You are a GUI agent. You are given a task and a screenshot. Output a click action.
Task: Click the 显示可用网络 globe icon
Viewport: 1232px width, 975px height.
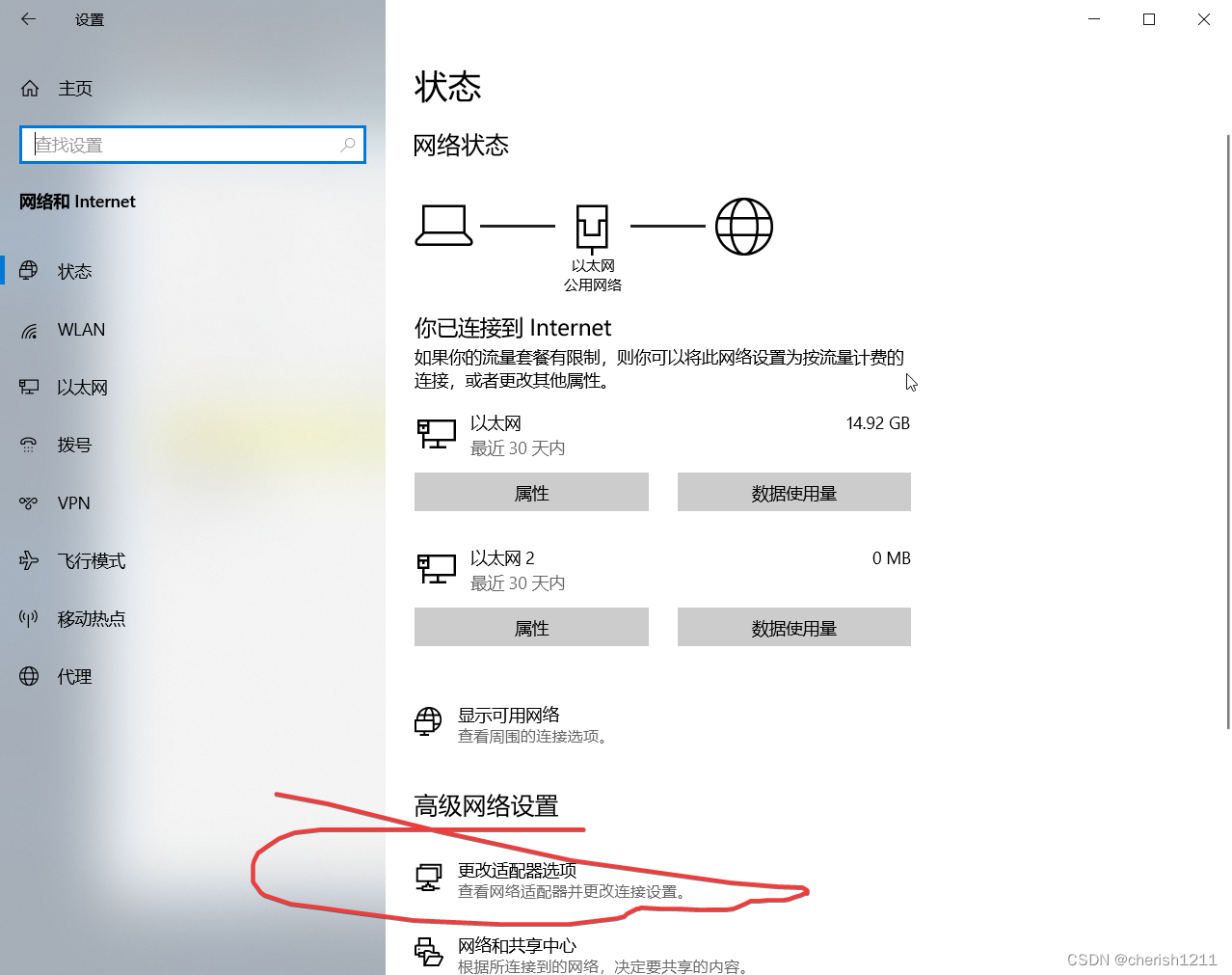point(428,721)
